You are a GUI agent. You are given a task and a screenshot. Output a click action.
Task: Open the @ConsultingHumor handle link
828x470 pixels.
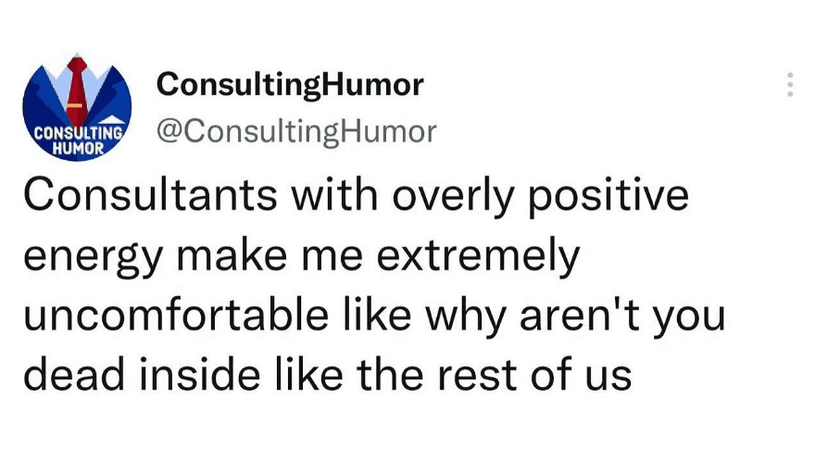click(297, 131)
